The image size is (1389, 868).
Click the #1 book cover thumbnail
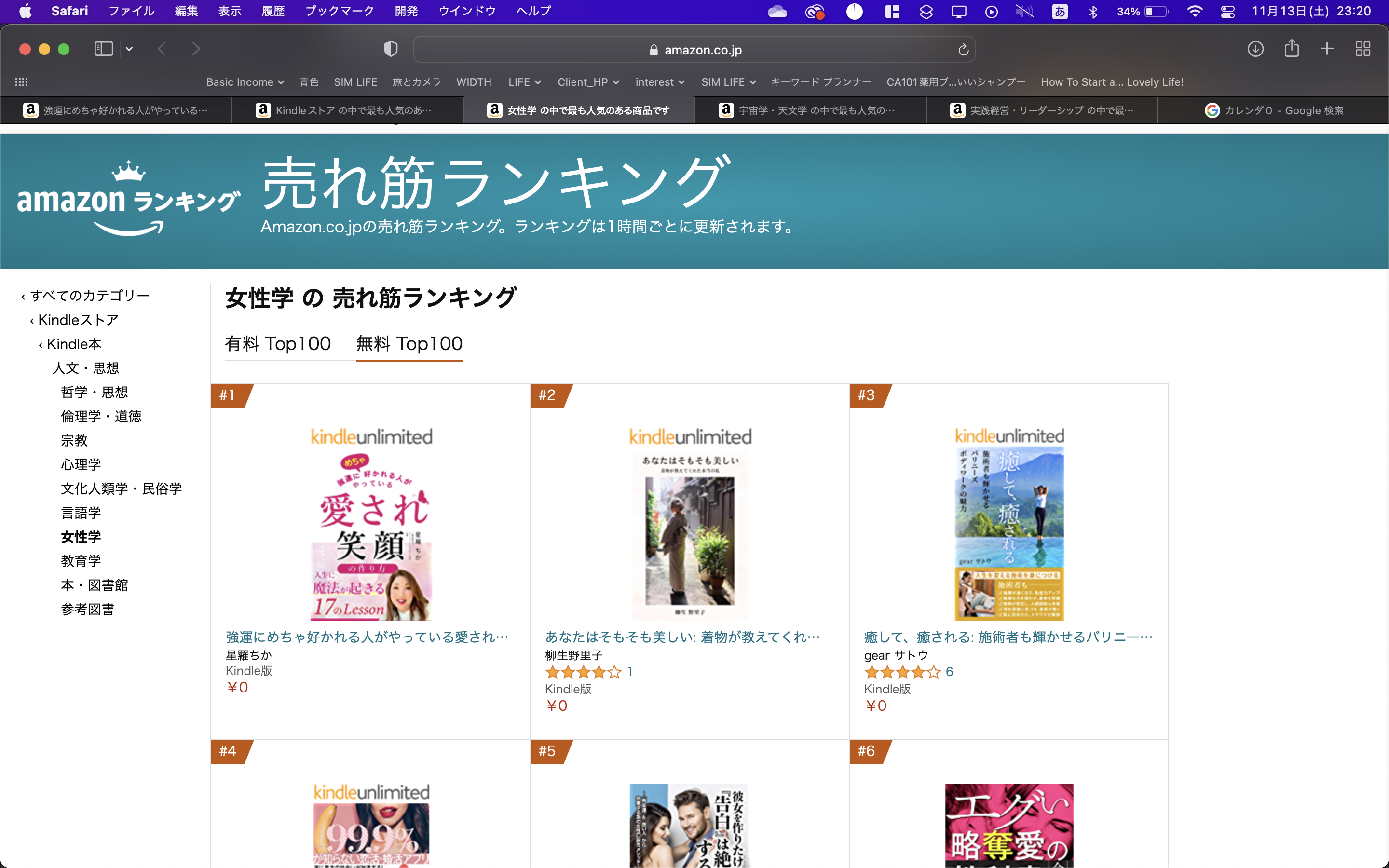[x=371, y=536]
